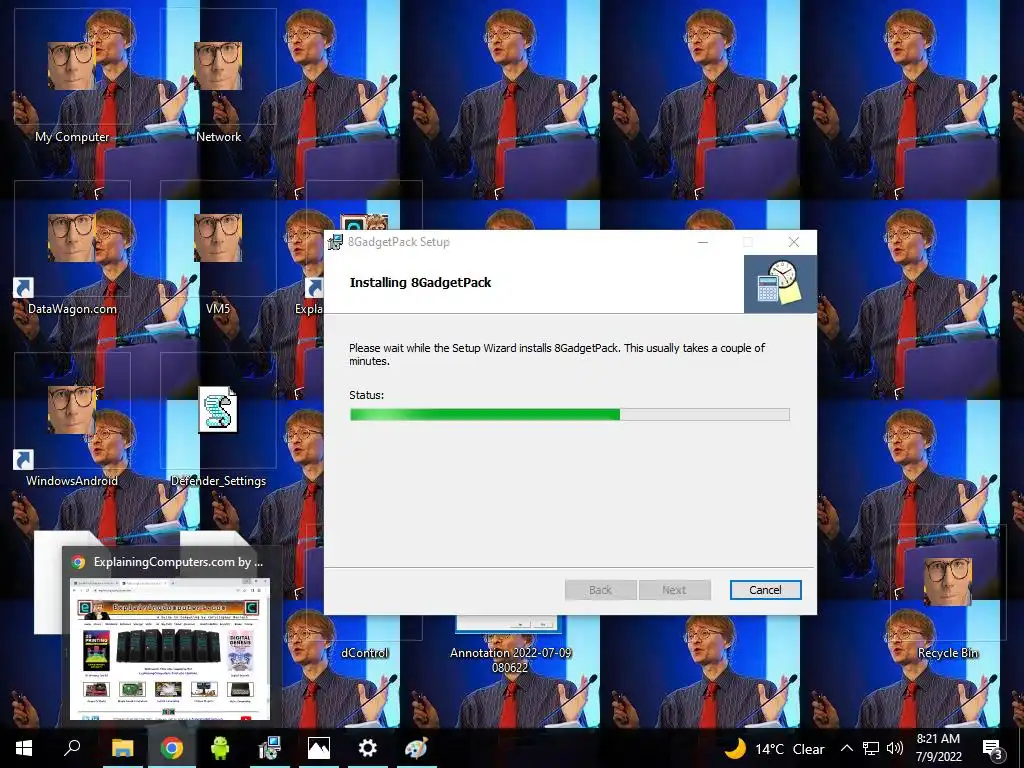Open the notification center icon
Screen dimensions: 1024x768
coord(992,748)
